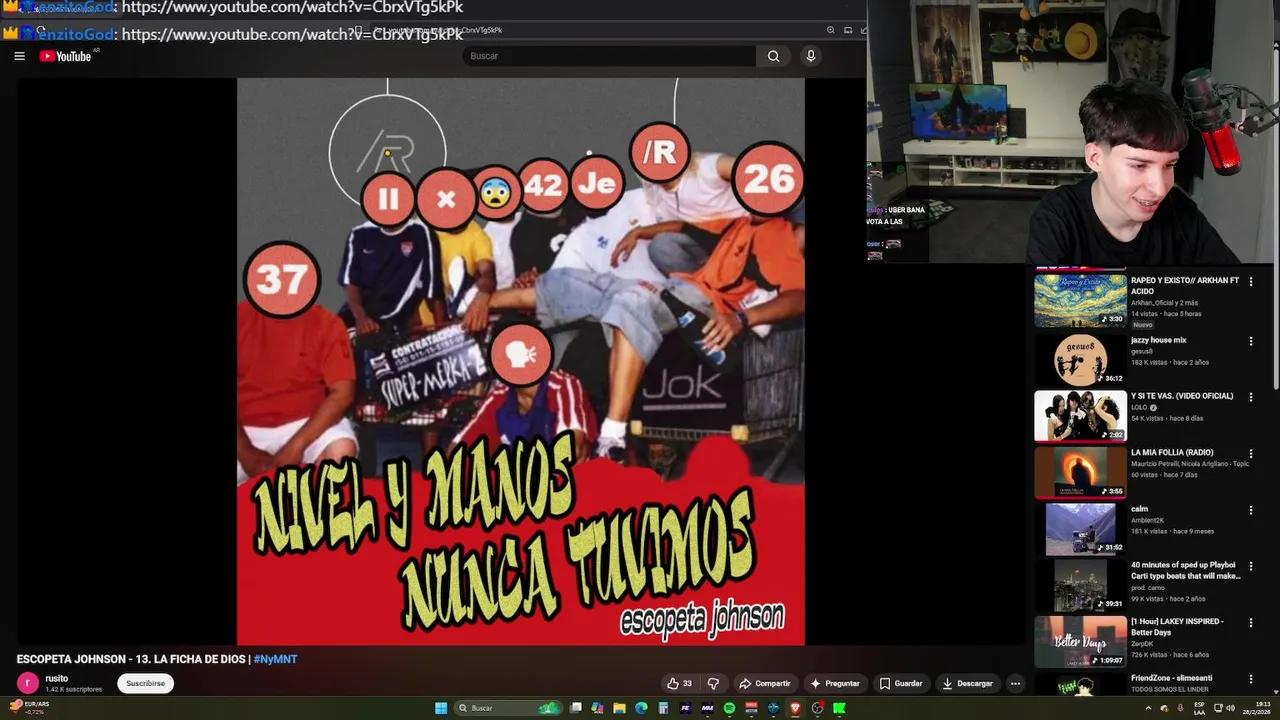Dislike the video with thumbs down
The image size is (1280, 720).
click(713, 684)
